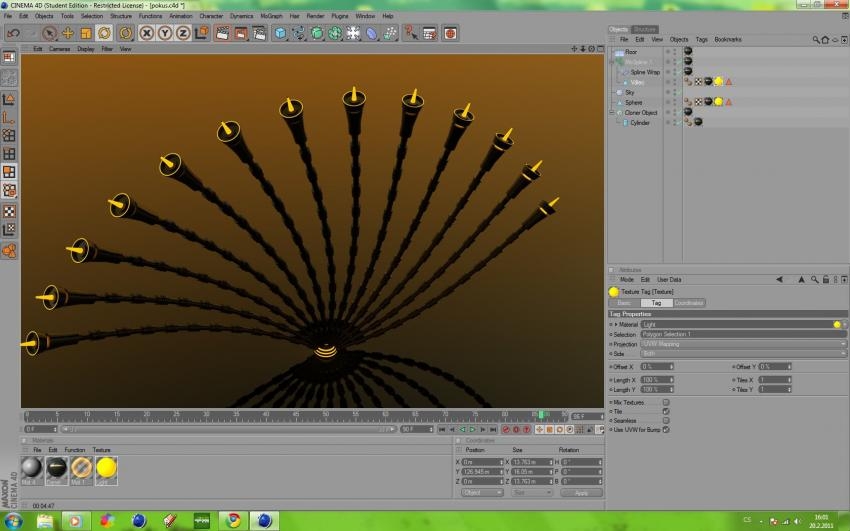Click Render Active View clapperboard icon
The height and width of the screenshot is (531, 850).
(222, 34)
